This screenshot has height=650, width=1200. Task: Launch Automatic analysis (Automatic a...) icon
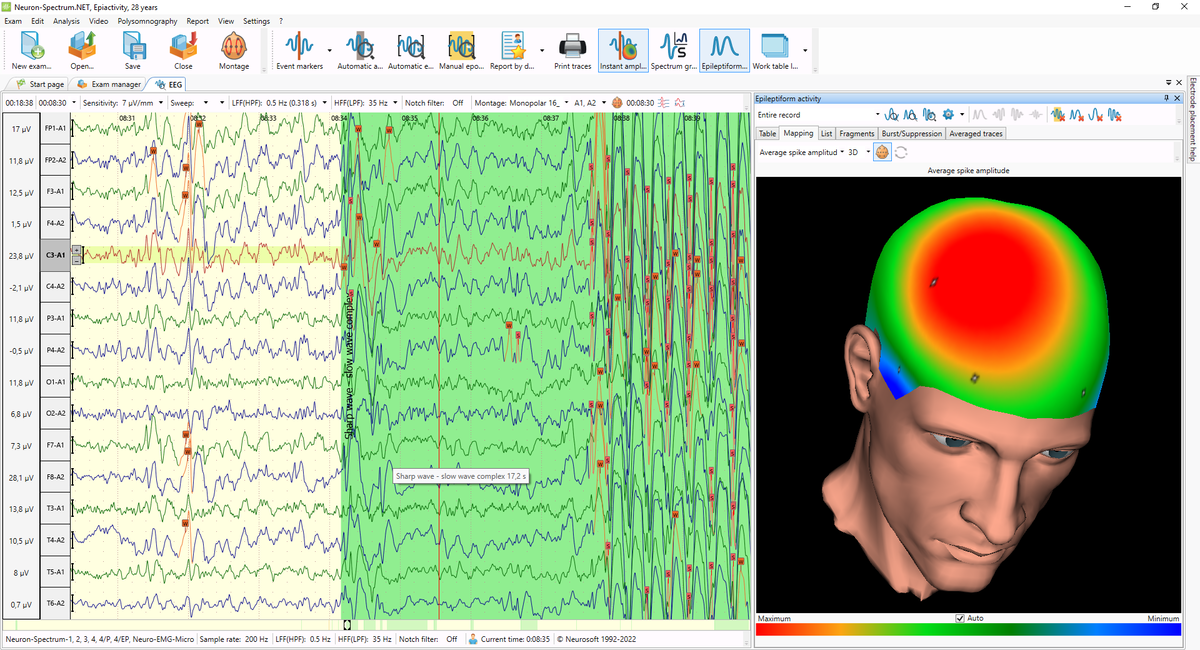click(359, 51)
